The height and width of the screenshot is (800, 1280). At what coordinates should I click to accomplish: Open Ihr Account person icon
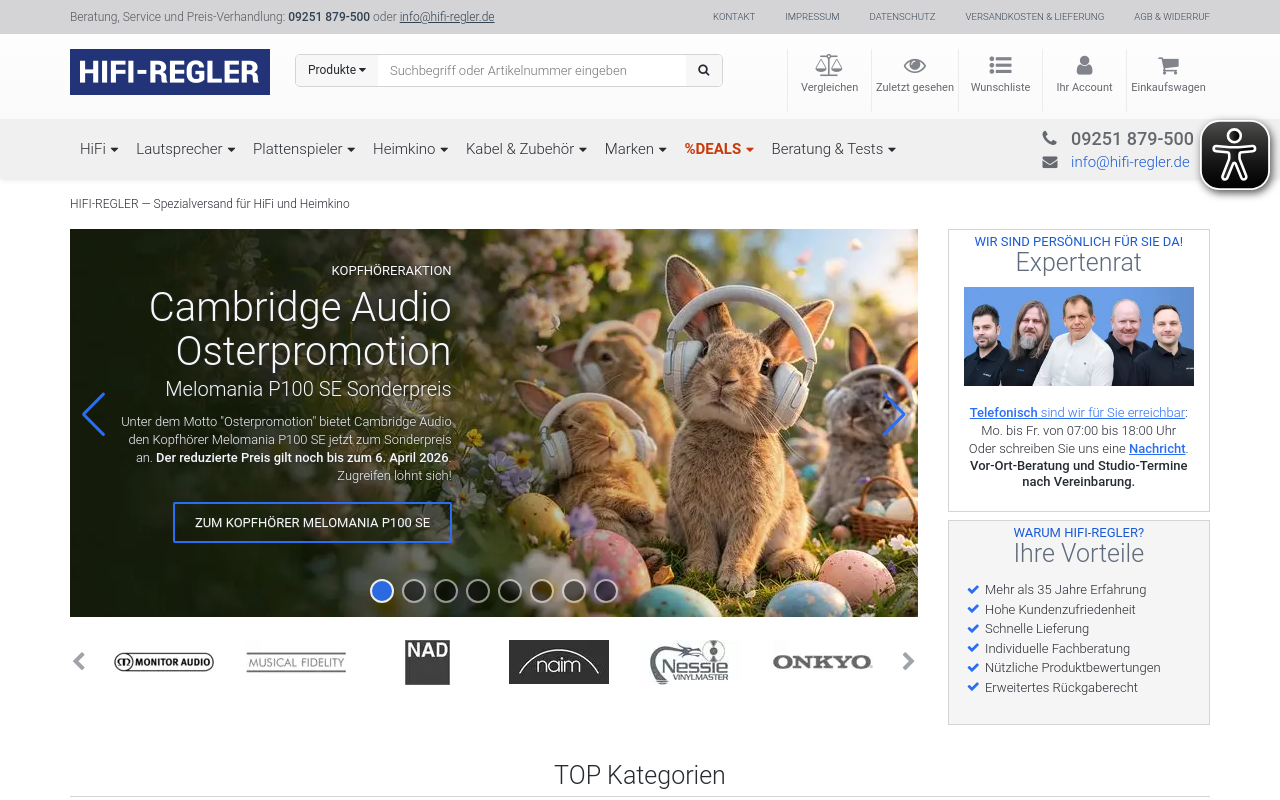click(x=1084, y=65)
